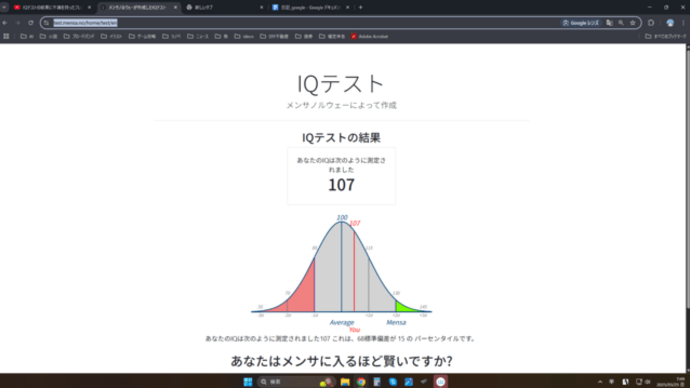This screenshot has height=388, width=690.
Task: Open File Explorer from the taskbar
Action: tap(345, 381)
